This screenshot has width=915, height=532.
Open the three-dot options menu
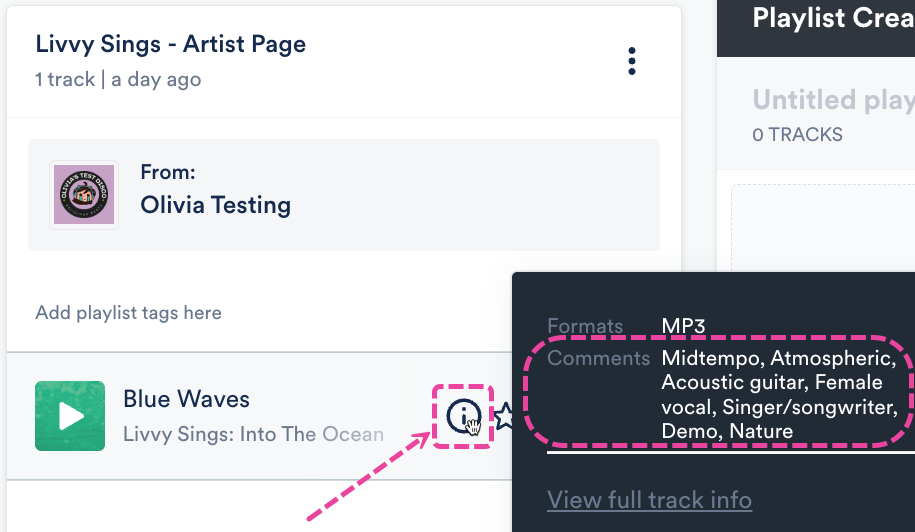point(632,61)
